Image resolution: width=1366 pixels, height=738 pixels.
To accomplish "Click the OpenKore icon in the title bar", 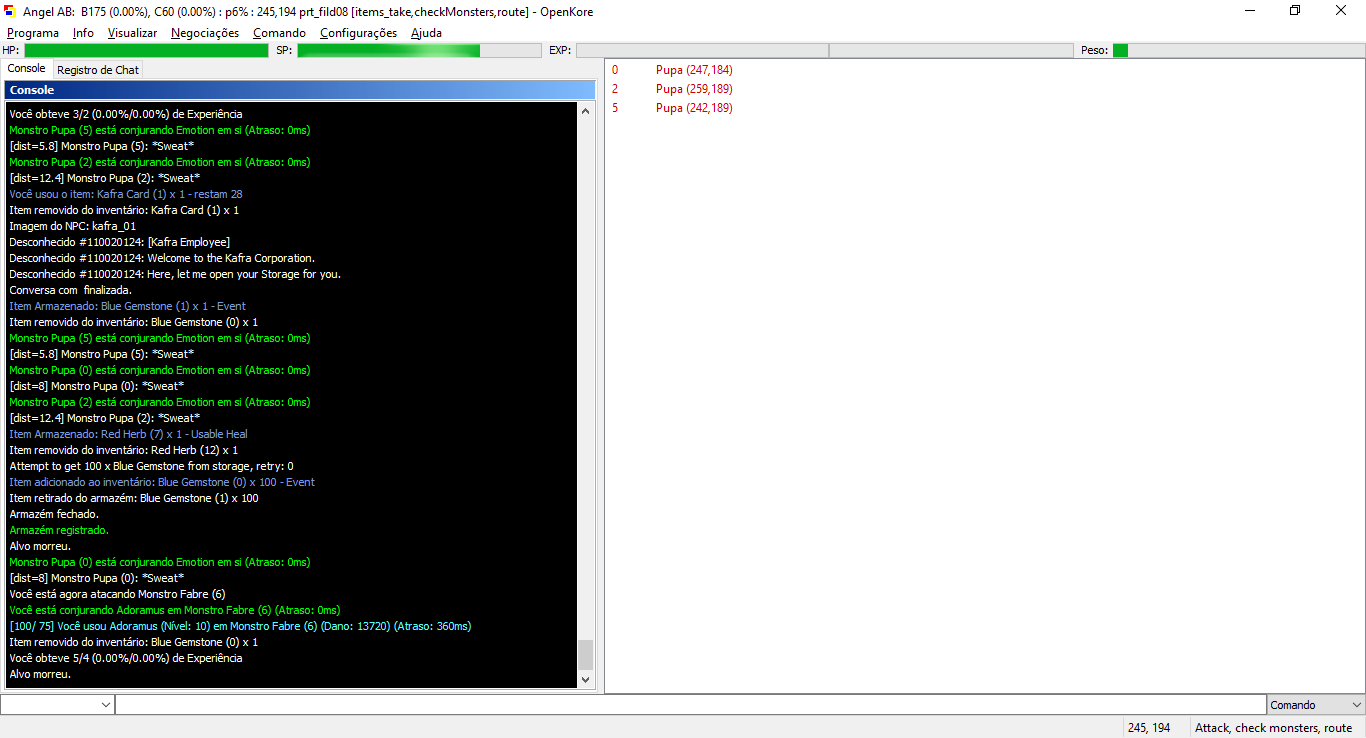I will coord(11,11).
